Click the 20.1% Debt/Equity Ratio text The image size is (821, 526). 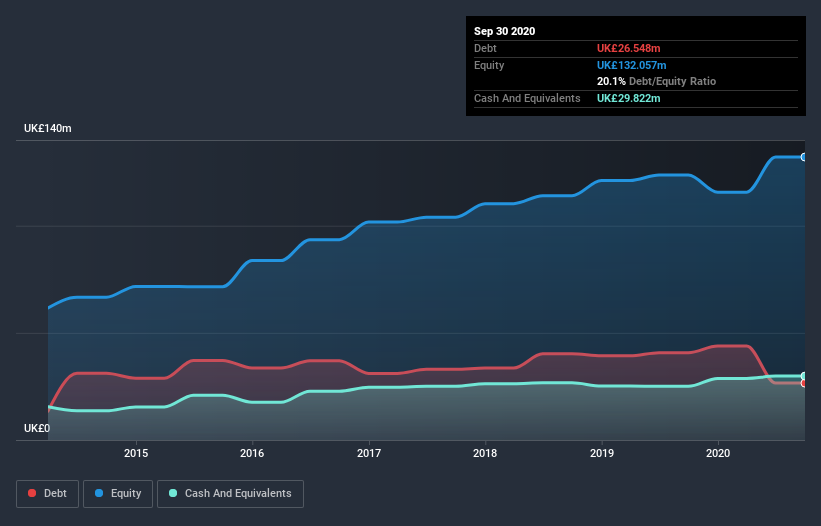(656, 81)
